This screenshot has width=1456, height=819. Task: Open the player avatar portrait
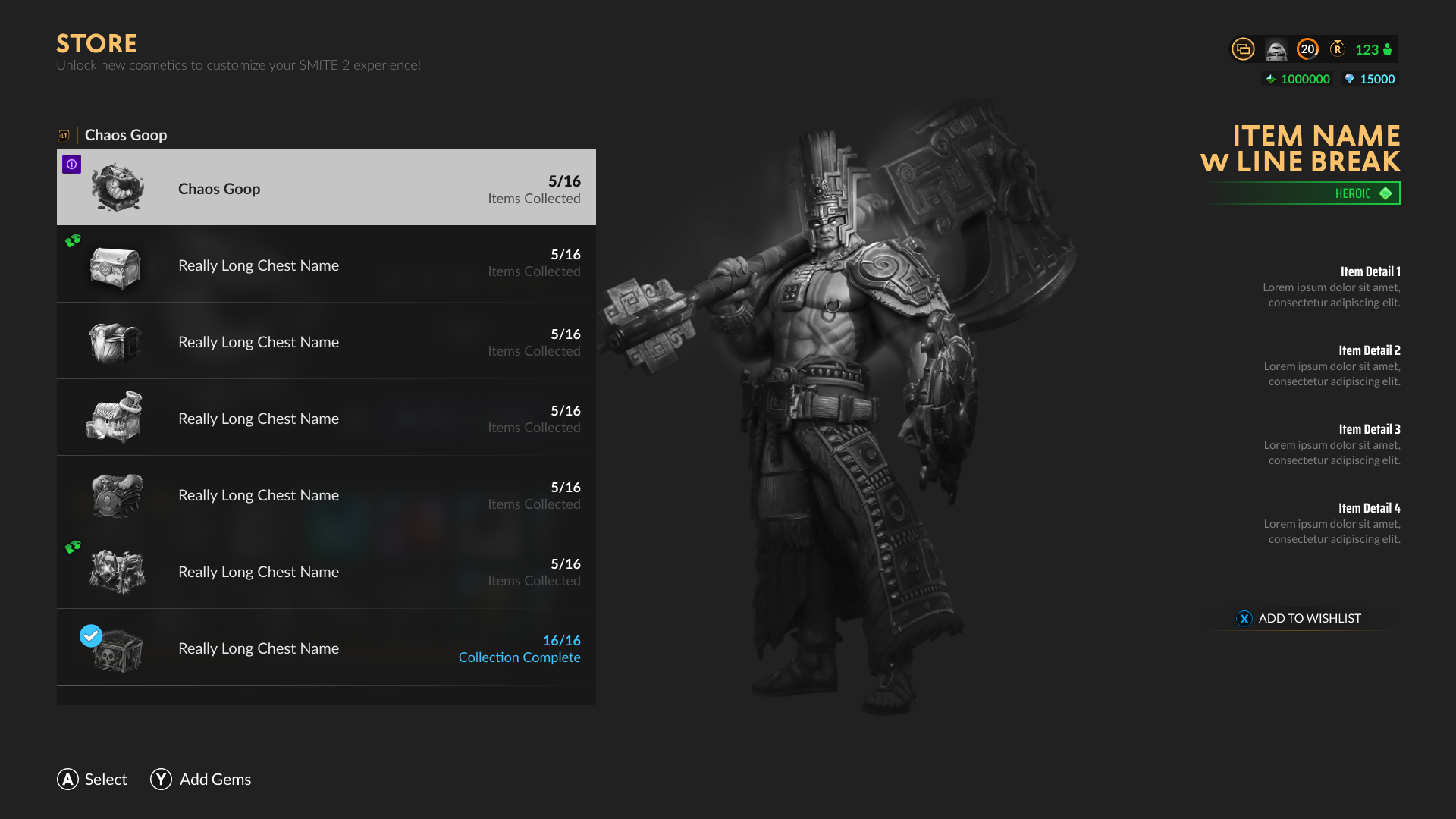click(x=1276, y=49)
